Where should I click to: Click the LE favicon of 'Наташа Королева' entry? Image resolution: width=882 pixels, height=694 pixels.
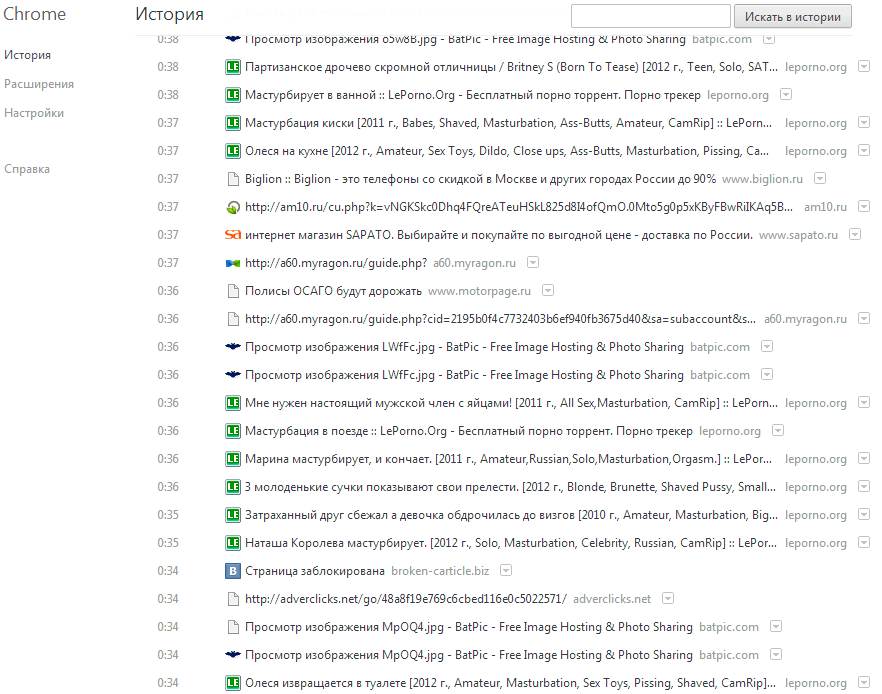pyautogui.click(x=232, y=543)
